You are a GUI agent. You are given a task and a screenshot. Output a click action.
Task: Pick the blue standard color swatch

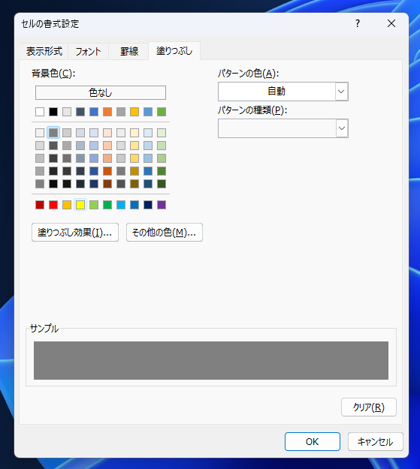click(x=134, y=205)
